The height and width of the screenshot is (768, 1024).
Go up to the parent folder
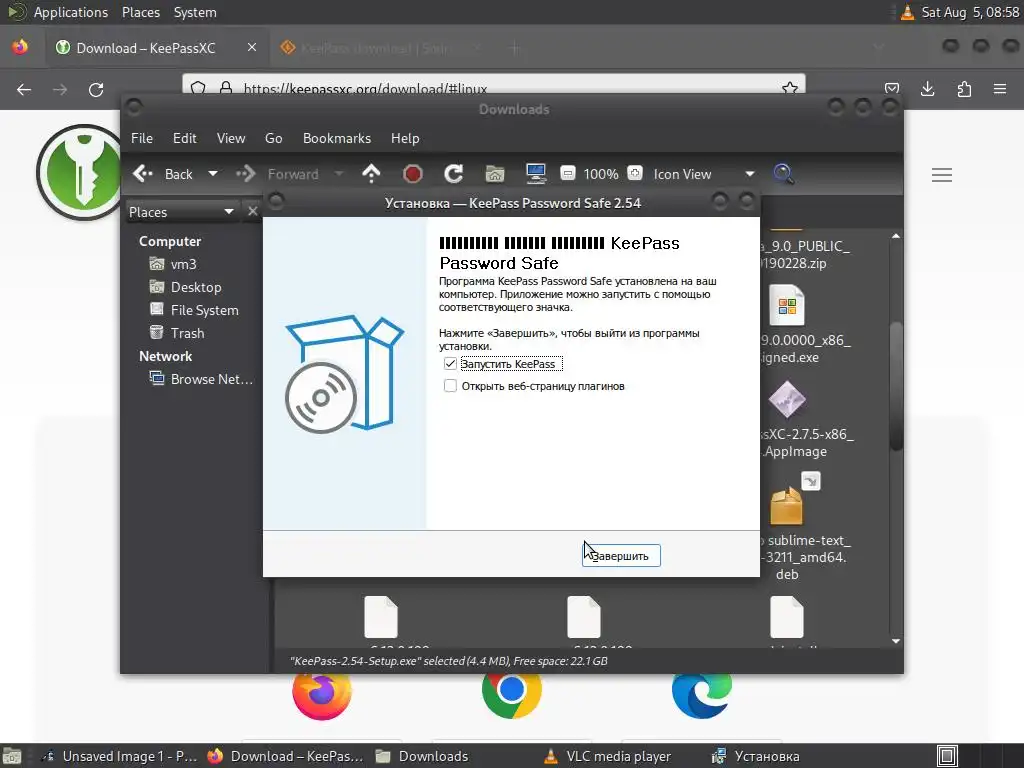371,174
